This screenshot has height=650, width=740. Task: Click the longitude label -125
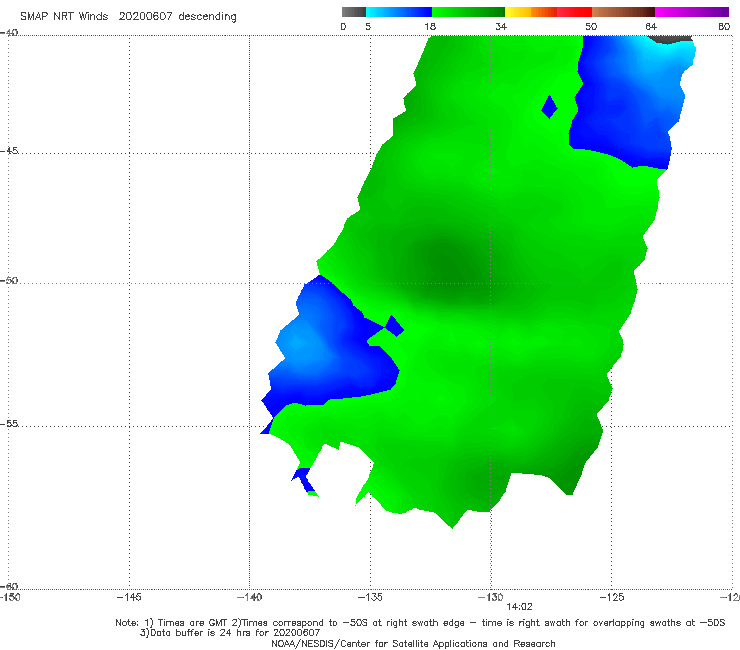pos(612,597)
